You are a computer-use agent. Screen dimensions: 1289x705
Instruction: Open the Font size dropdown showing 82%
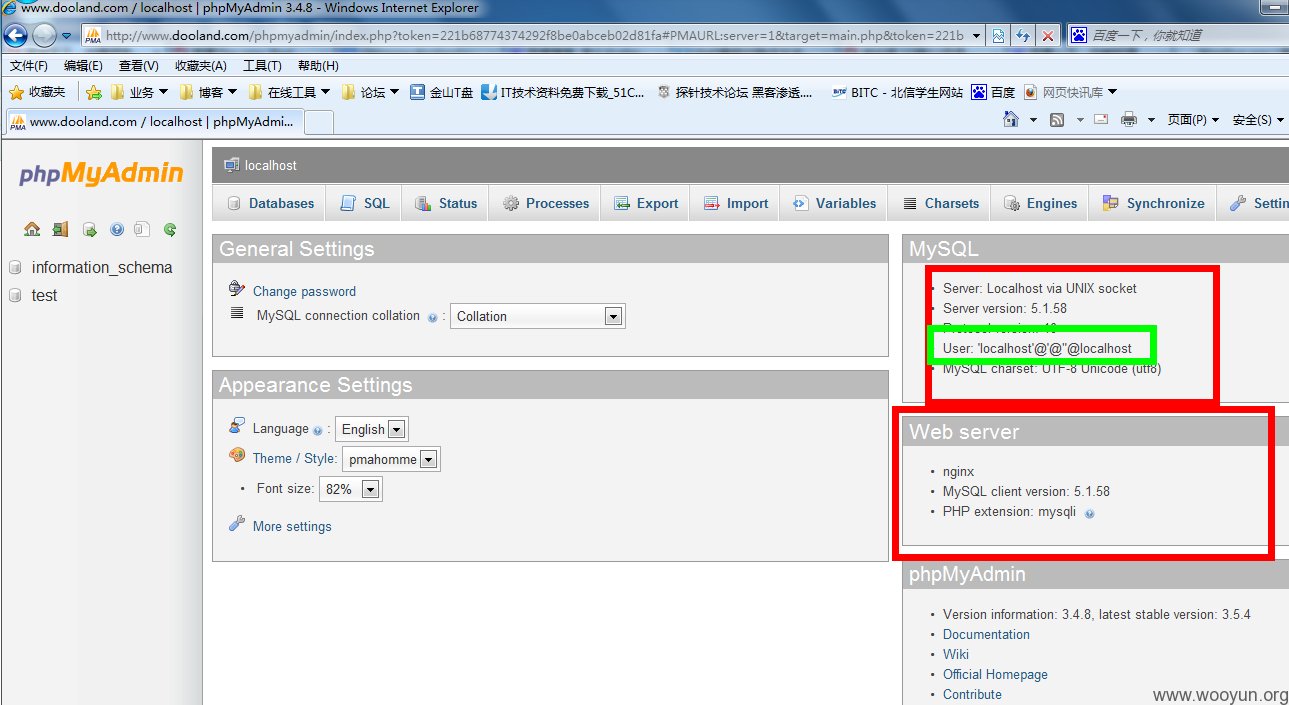coord(350,489)
